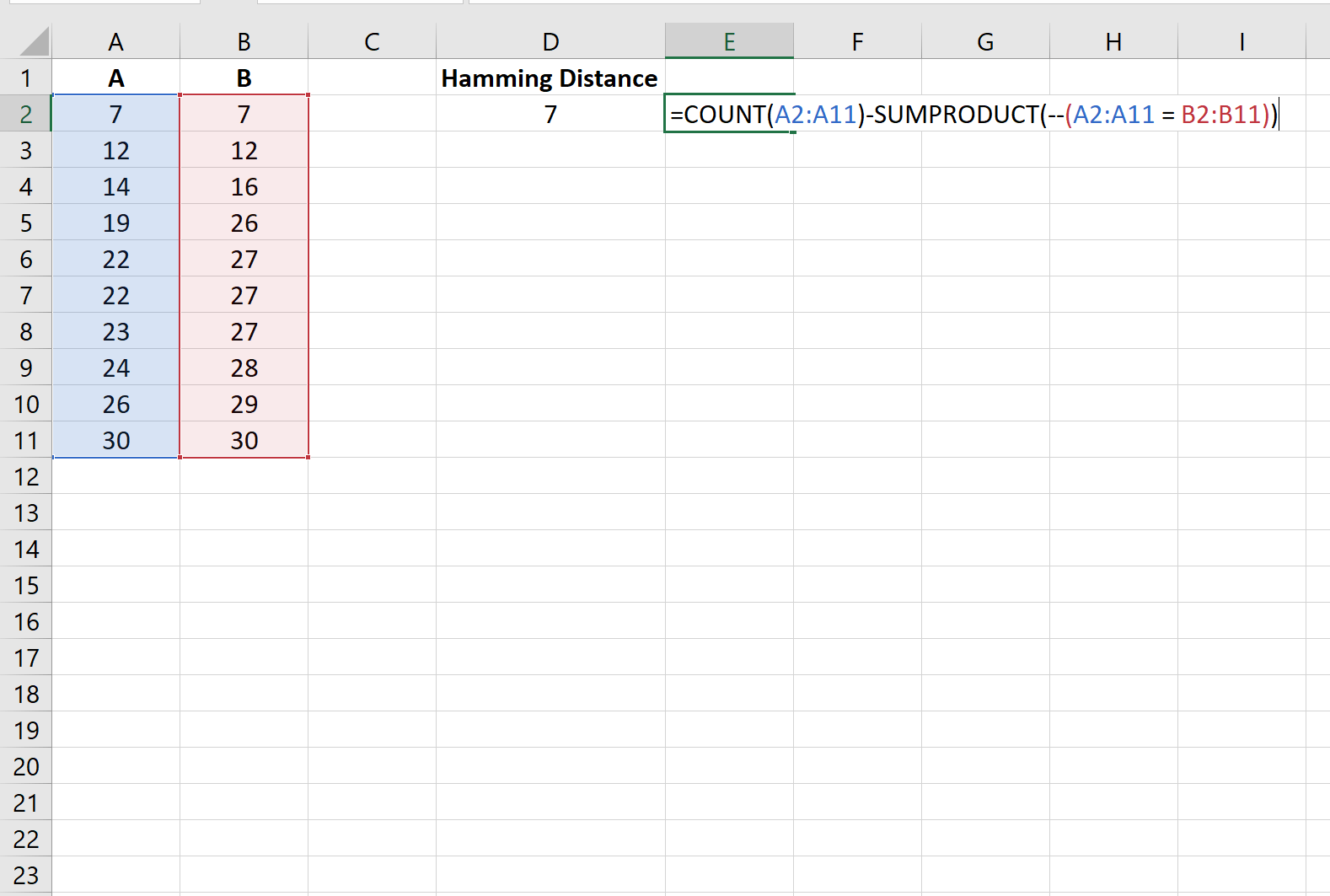
Task: Click cell A11 containing 30
Action: (116, 440)
